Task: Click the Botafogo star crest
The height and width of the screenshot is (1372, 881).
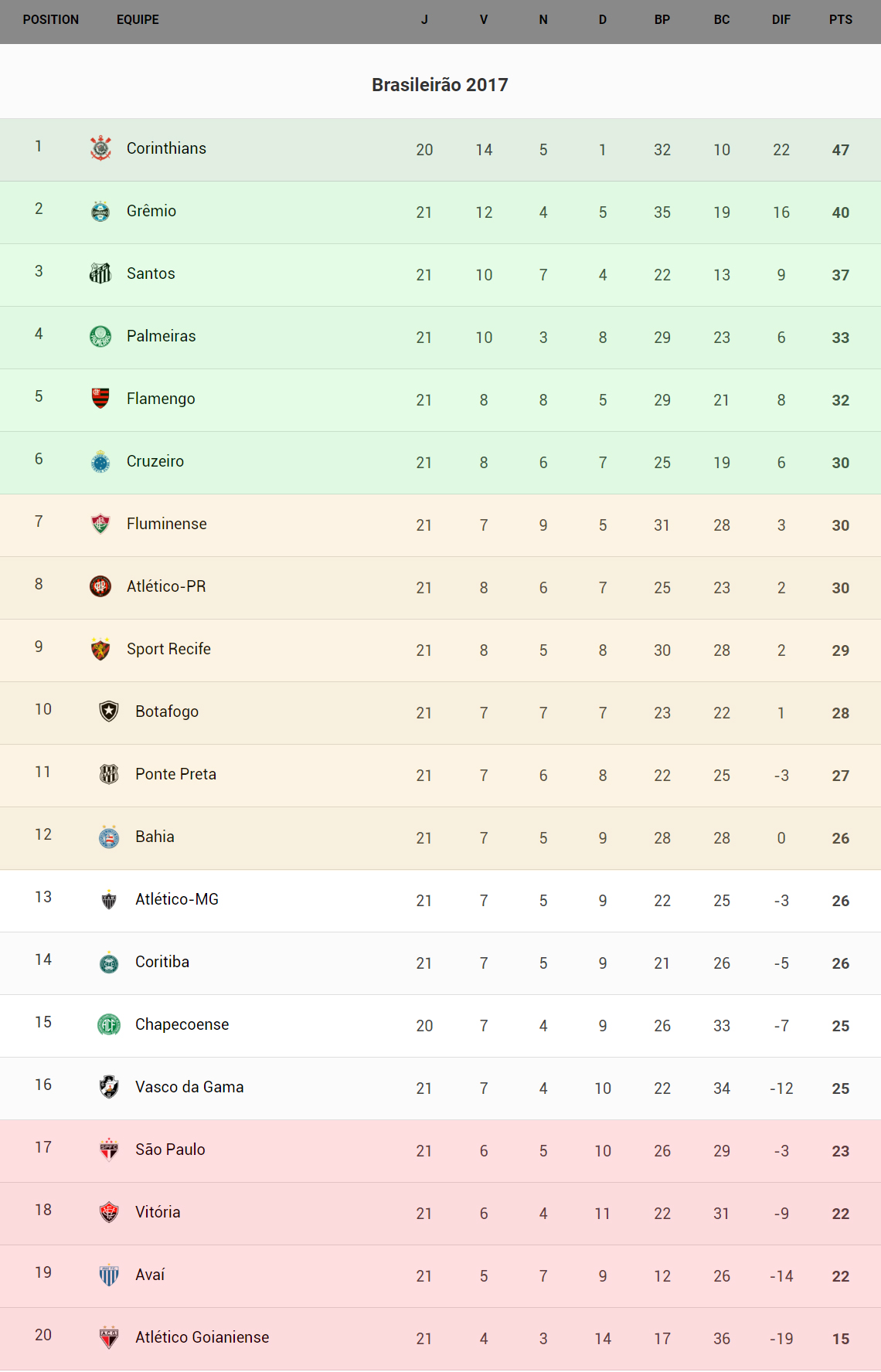Action: click(x=109, y=711)
